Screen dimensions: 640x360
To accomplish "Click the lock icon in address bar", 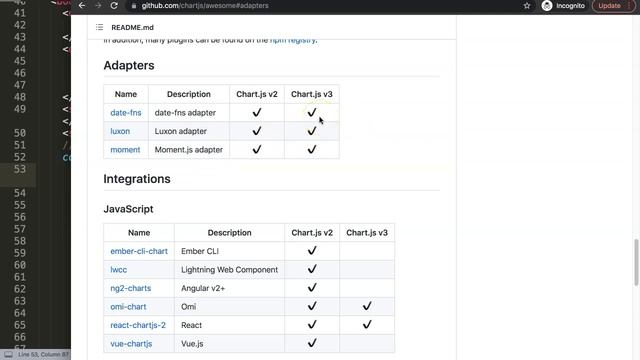I will 134,6.
